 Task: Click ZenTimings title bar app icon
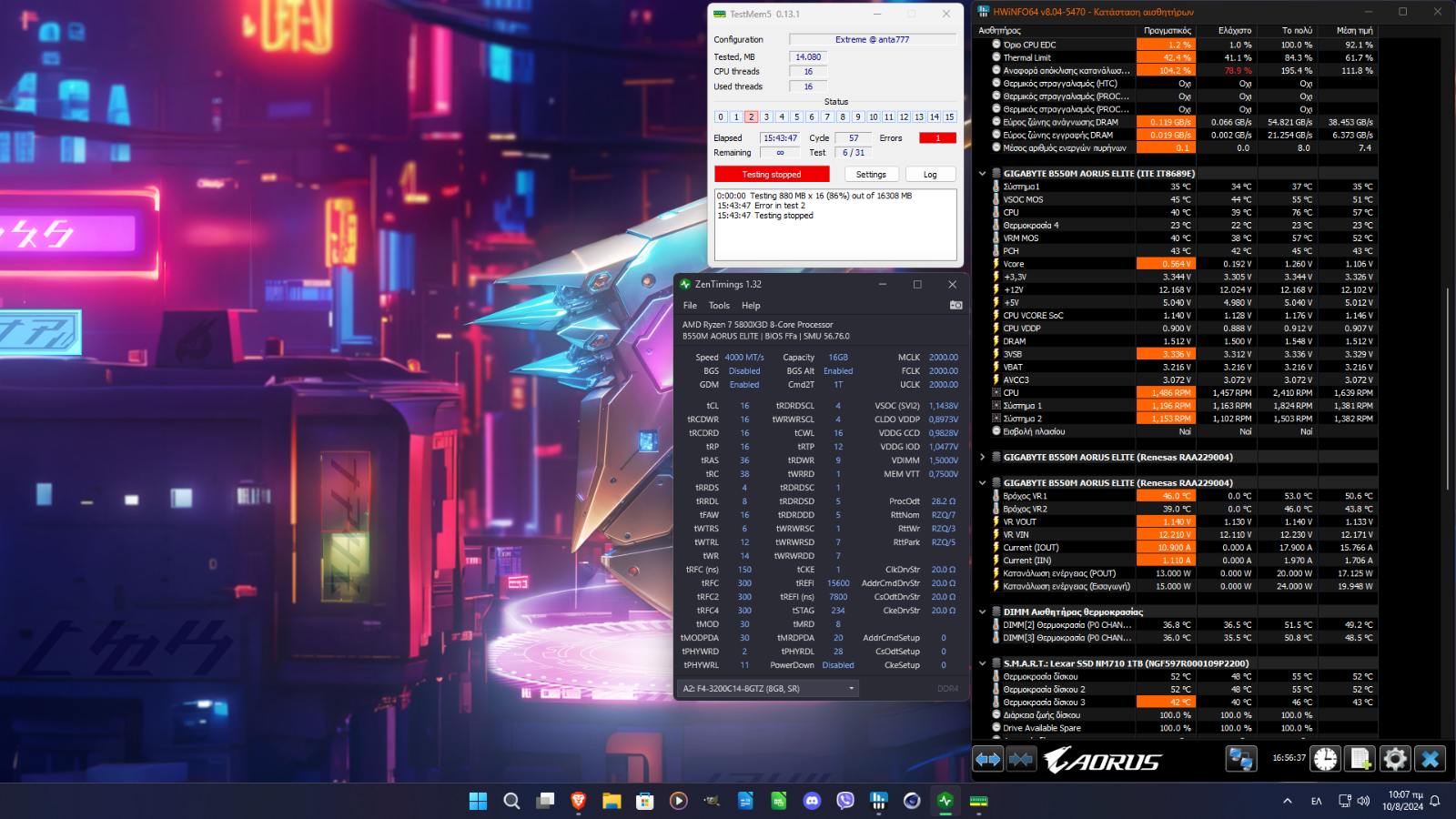click(x=685, y=284)
